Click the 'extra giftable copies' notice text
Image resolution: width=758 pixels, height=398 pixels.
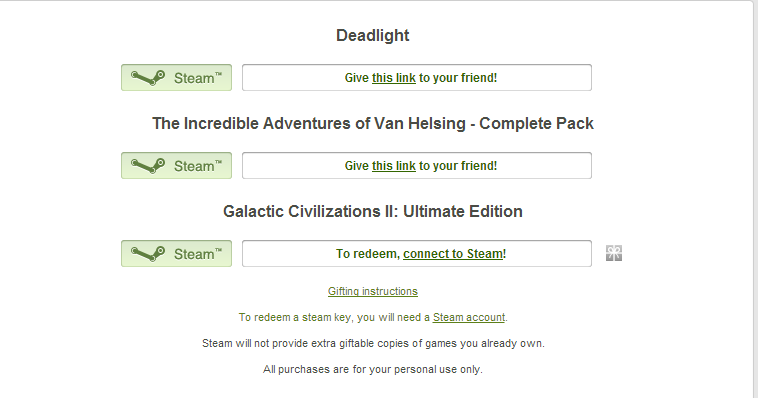click(373, 343)
